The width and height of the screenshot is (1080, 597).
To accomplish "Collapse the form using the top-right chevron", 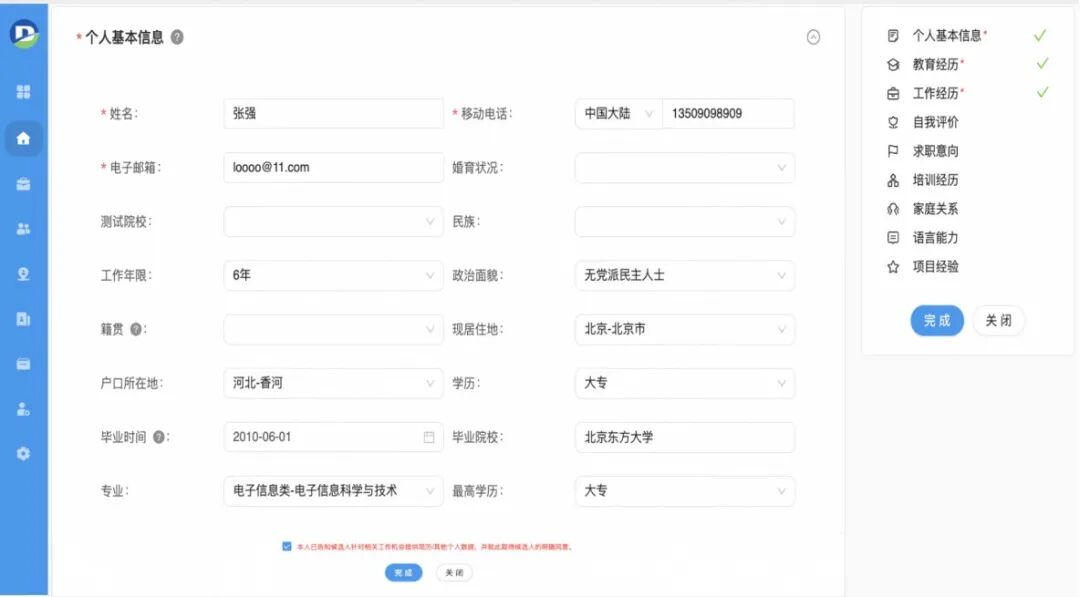I will point(813,36).
